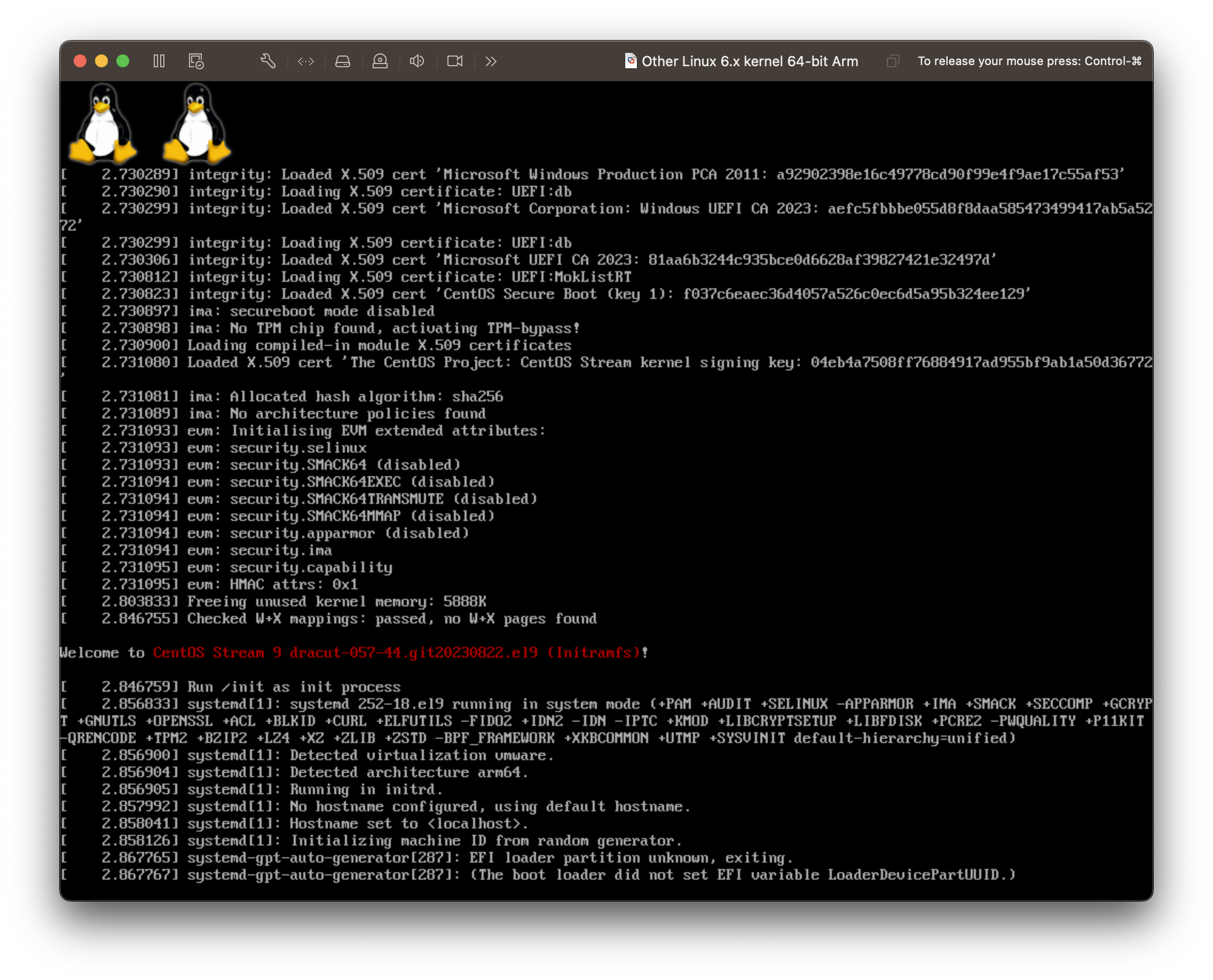
Task: Toggle the sound card speaker icon
Action: point(418,61)
